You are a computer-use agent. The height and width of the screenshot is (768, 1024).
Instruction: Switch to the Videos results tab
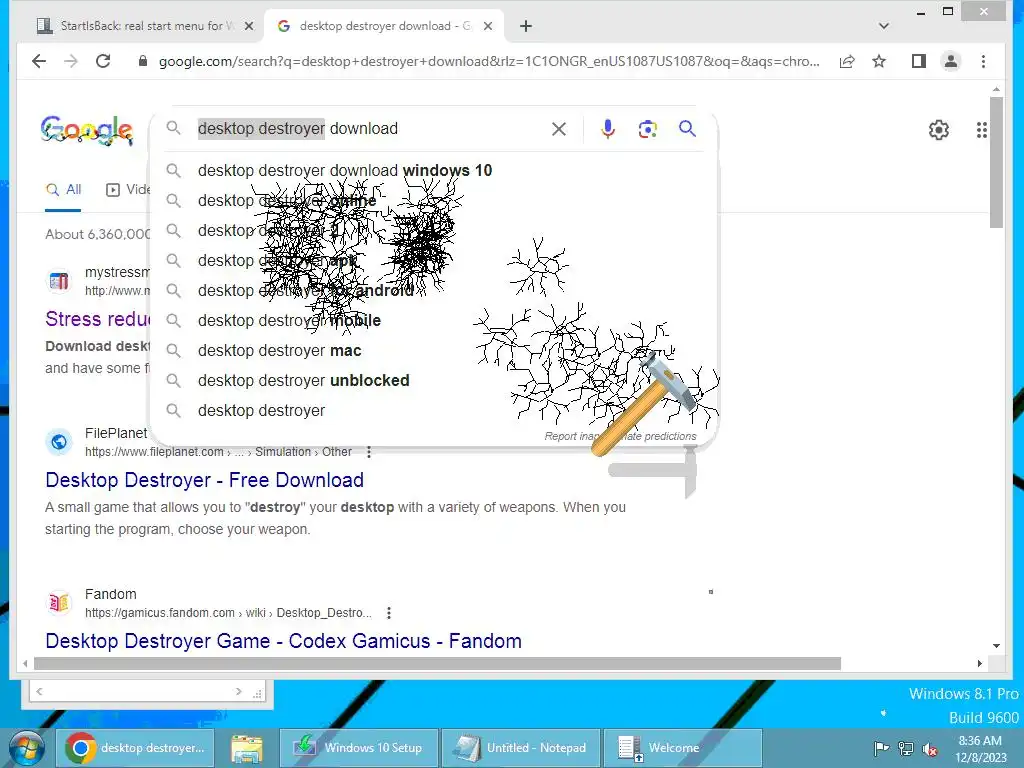click(129, 189)
